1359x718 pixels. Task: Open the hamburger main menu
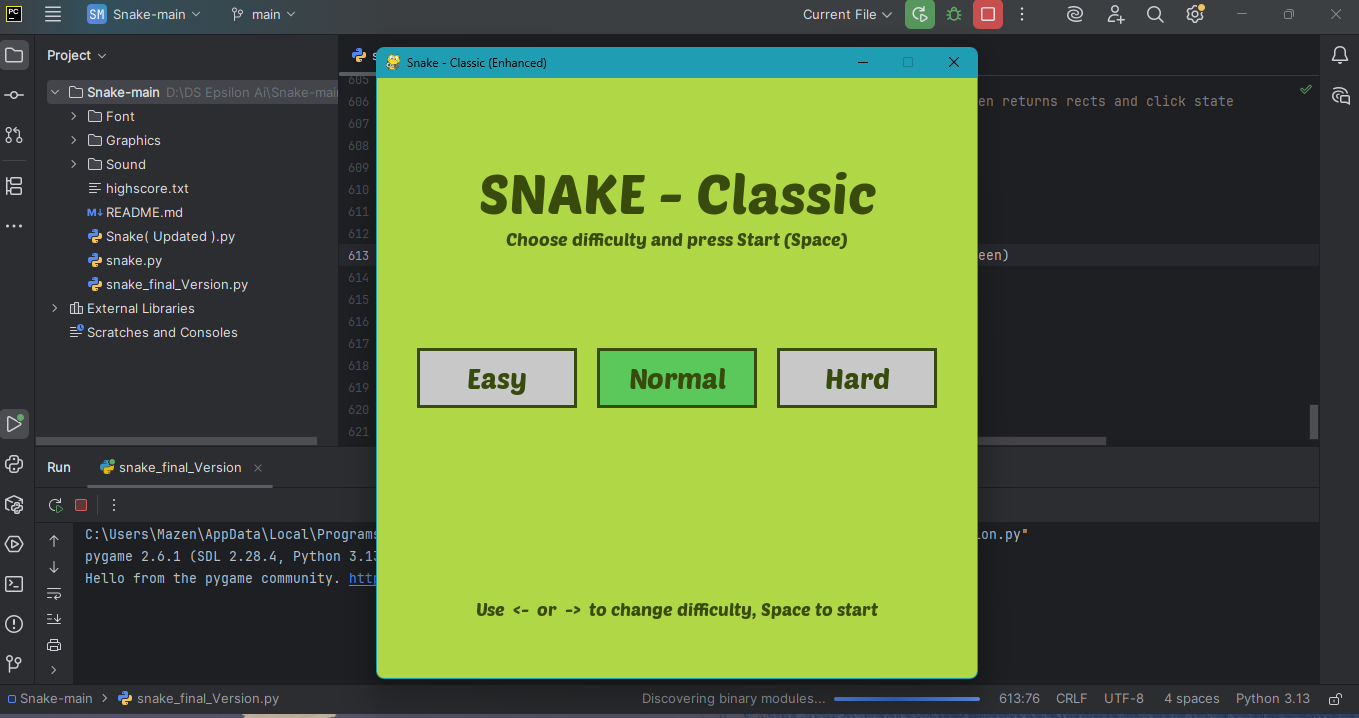pos(53,14)
